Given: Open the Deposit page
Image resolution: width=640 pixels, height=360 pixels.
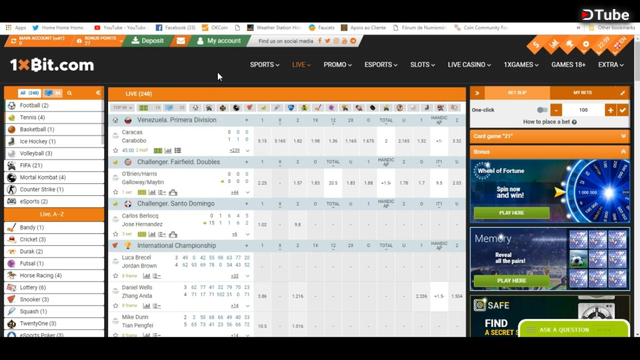Looking at the screenshot, I should pyautogui.click(x=147, y=41).
